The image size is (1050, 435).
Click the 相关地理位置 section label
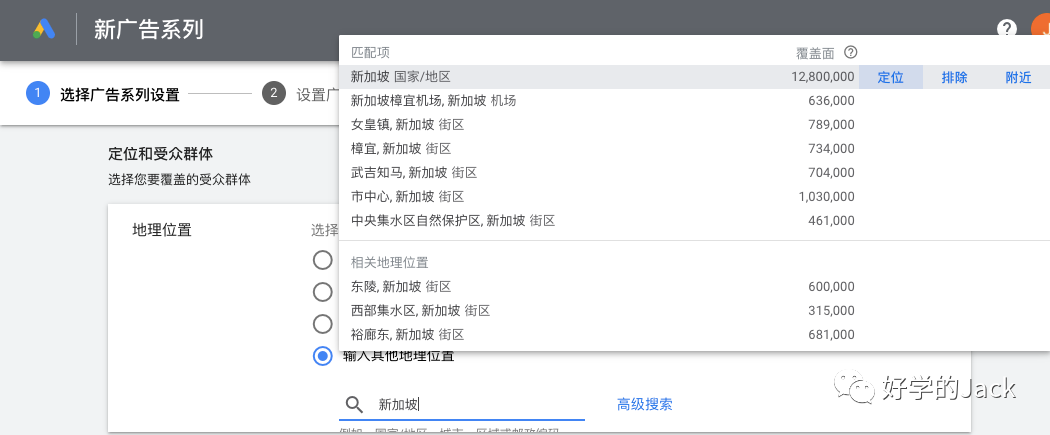(390, 262)
